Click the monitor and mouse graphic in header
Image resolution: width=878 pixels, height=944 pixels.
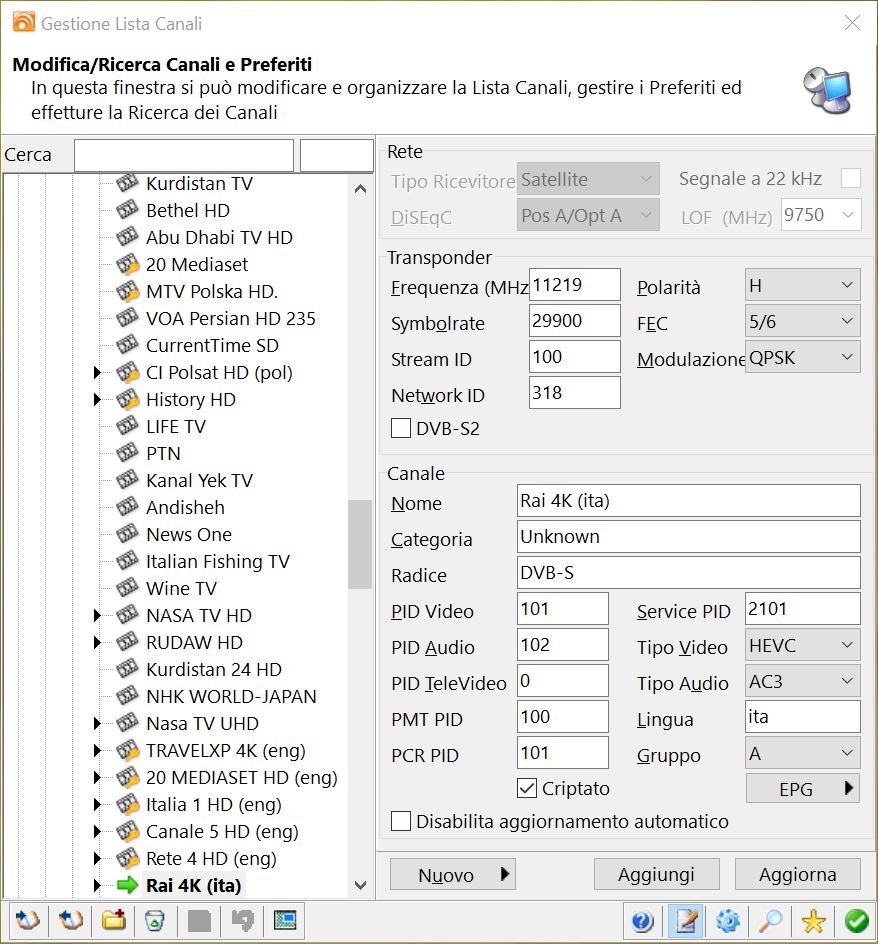point(829,90)
